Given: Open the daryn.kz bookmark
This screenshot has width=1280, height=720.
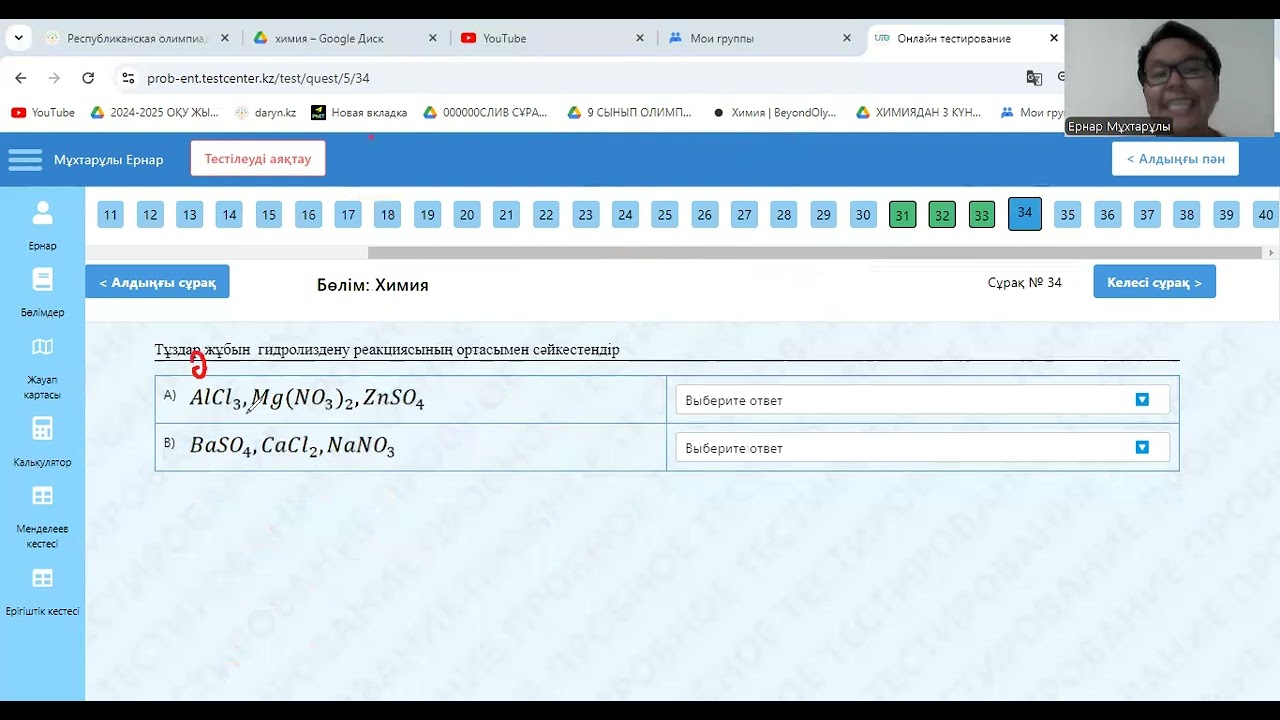Looking at the screenshot, I should pos(265,113).
